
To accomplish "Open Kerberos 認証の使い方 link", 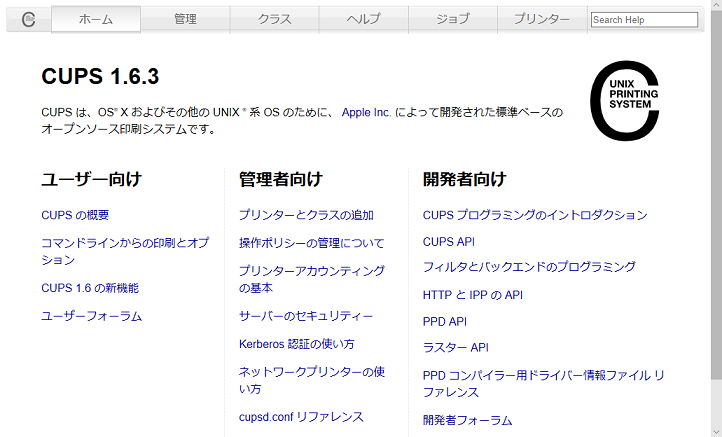I will pos(297,344).
